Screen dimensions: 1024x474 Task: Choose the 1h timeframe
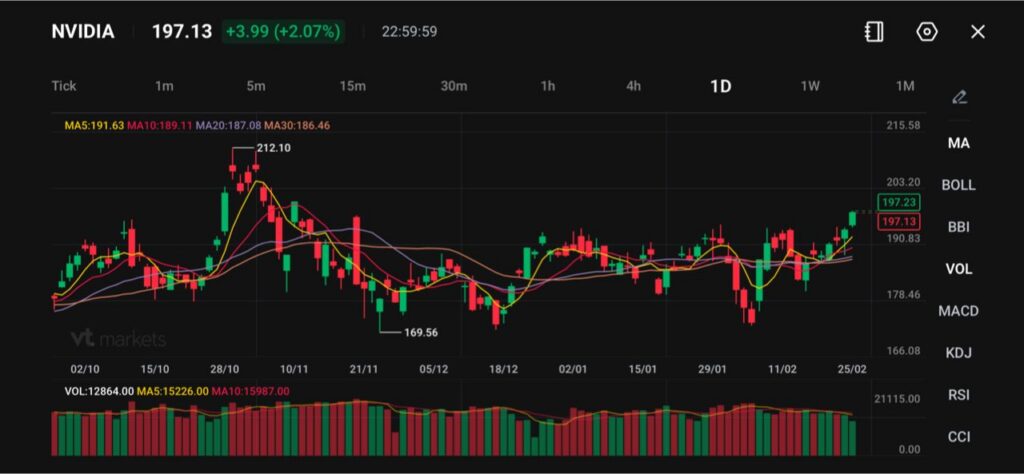pos(548,86)
